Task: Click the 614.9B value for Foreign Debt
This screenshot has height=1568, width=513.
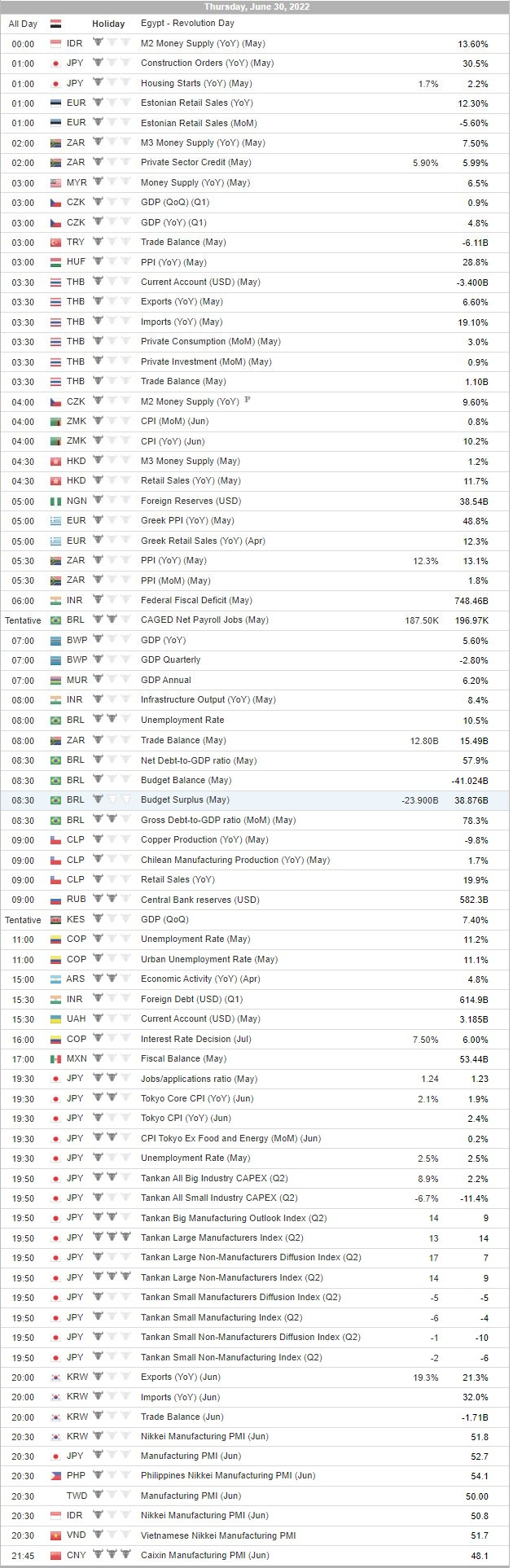Action: point(474,1000)
